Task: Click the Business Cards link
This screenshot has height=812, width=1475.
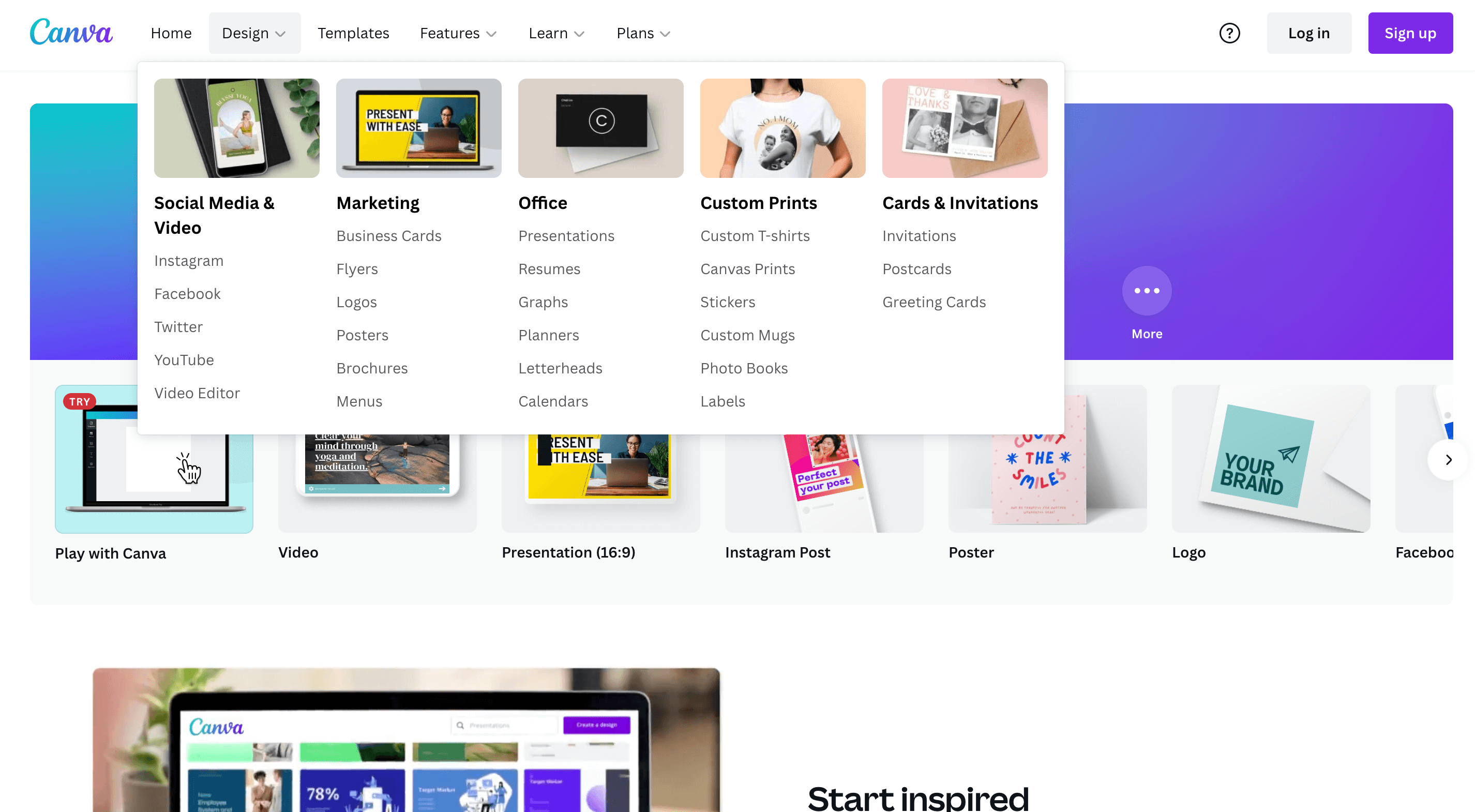Action: [389, 235]
